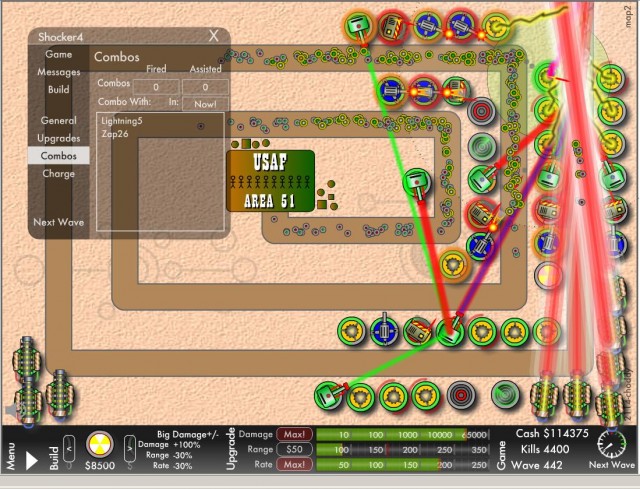Image resolution: width=640 pixels, height=489 pixels.
Task: Go to previous build tower with up arrow
Action: tap(69, 449)
